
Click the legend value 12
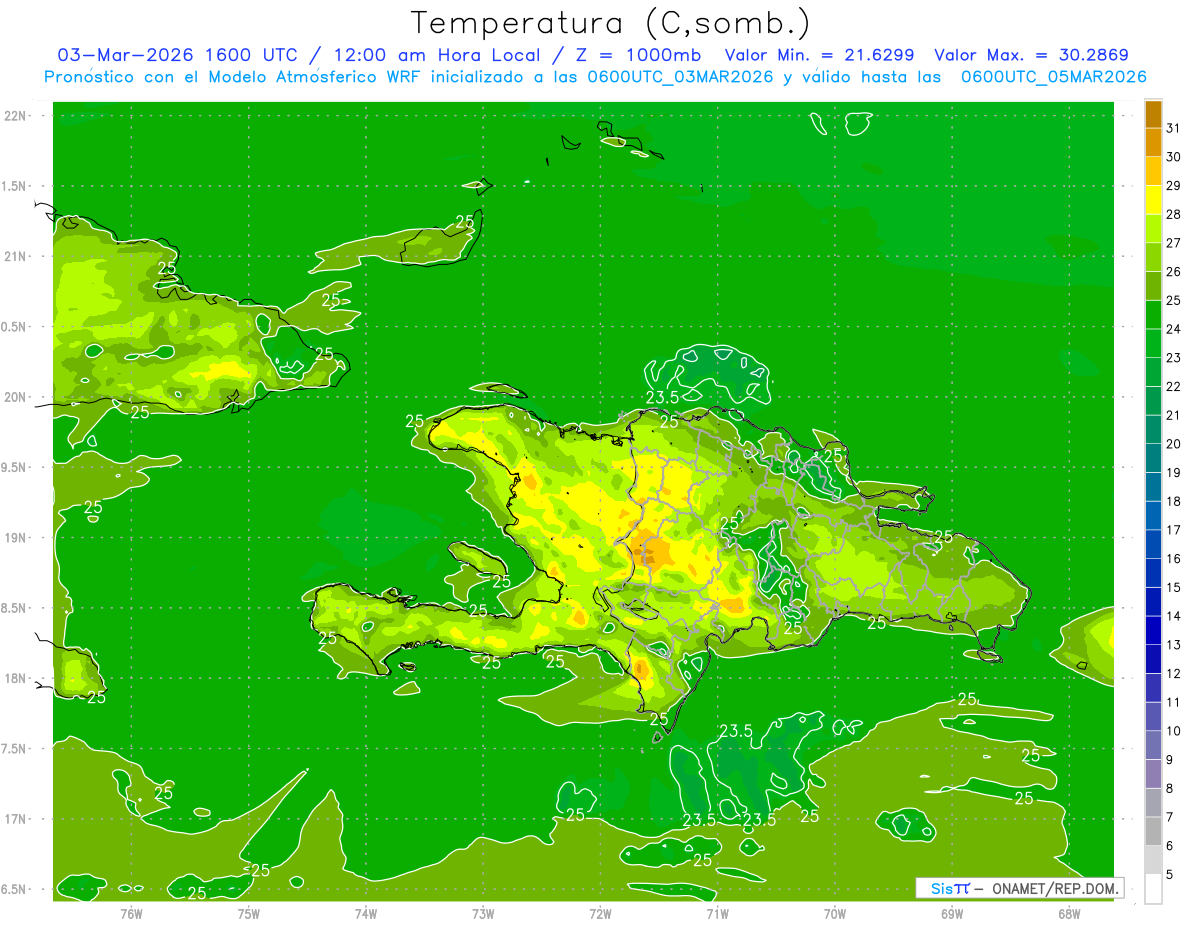[1174, 673]
